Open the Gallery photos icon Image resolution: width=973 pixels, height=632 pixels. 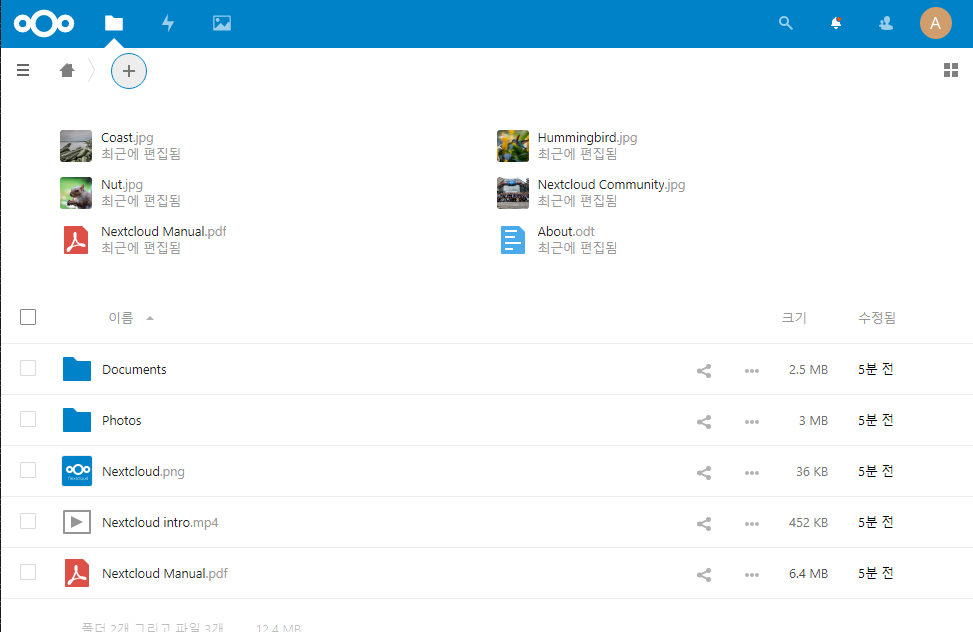coord(222,24)
